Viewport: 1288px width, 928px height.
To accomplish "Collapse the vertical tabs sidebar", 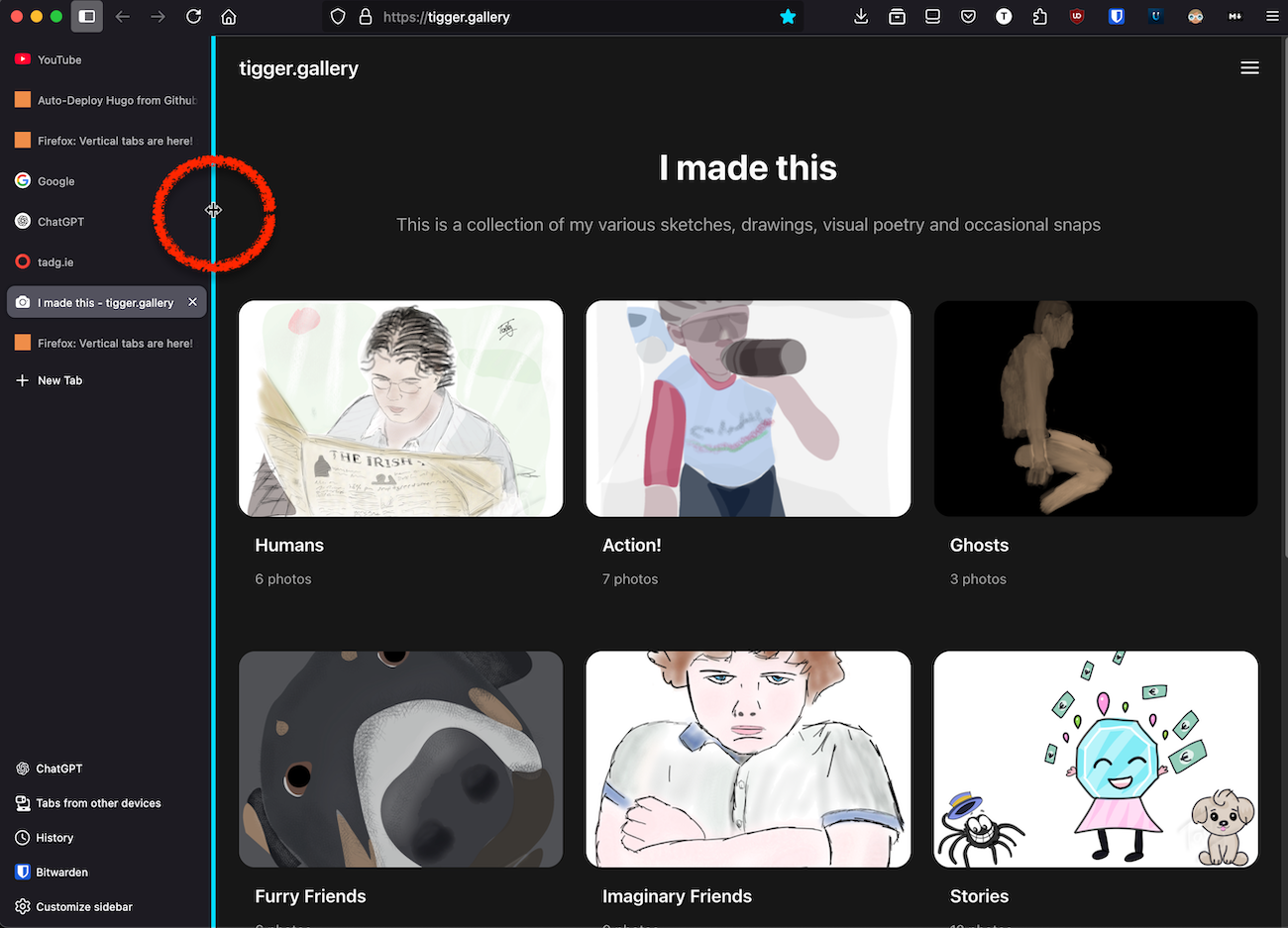I will [x=87, y=17].
